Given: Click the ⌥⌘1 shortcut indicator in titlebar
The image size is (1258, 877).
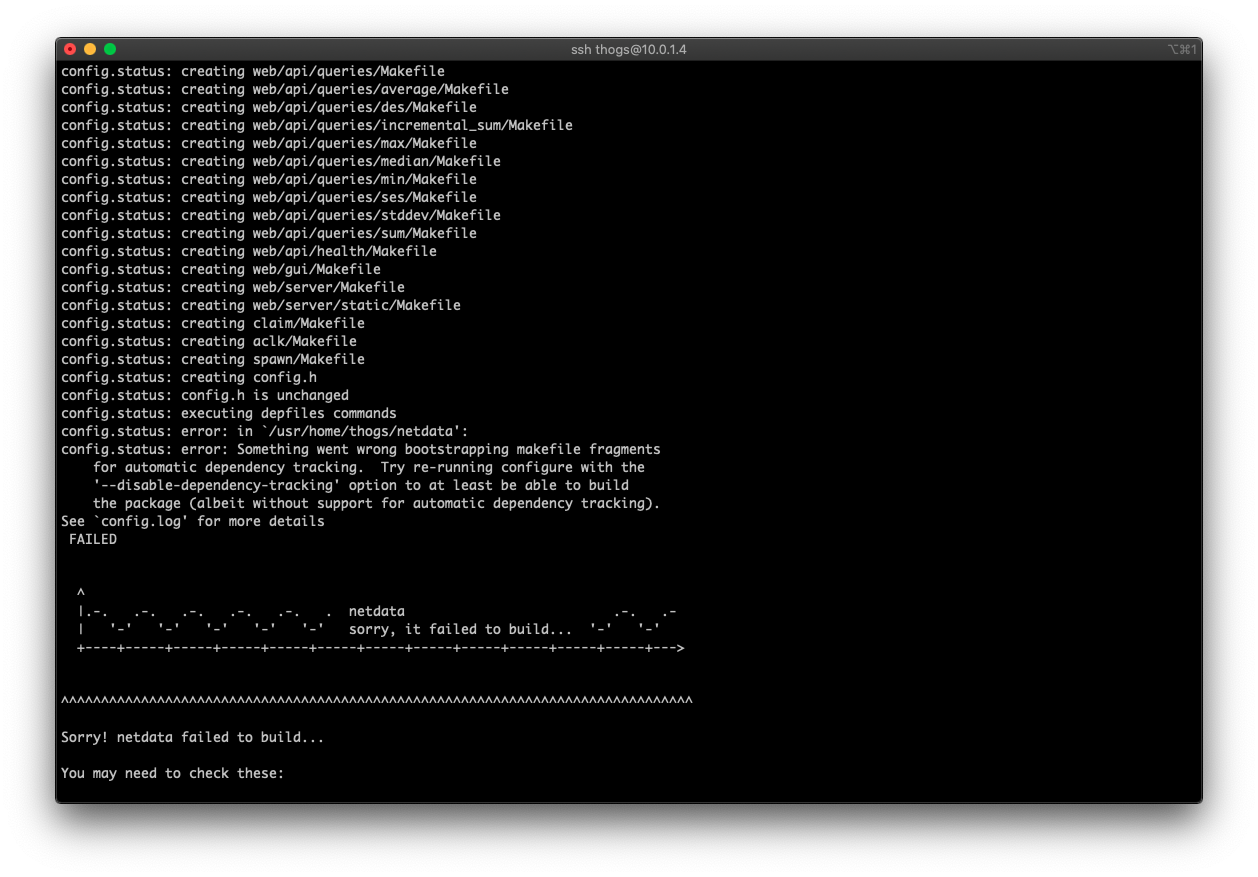Looking at the screenshot, I should coord(1182,48).
